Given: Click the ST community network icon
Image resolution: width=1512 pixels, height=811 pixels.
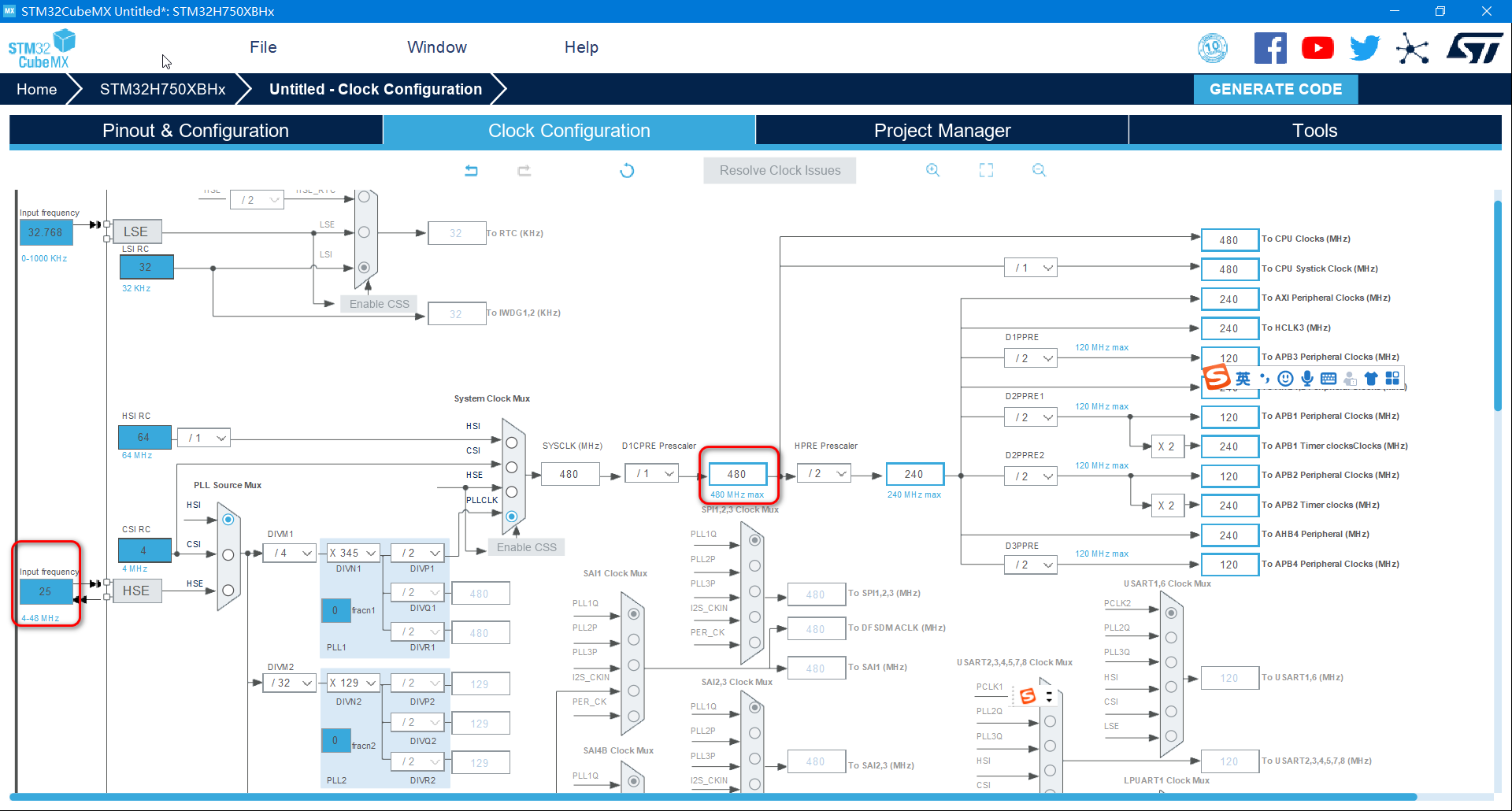Looking at the screenshot, I should tap(1413, 49).
